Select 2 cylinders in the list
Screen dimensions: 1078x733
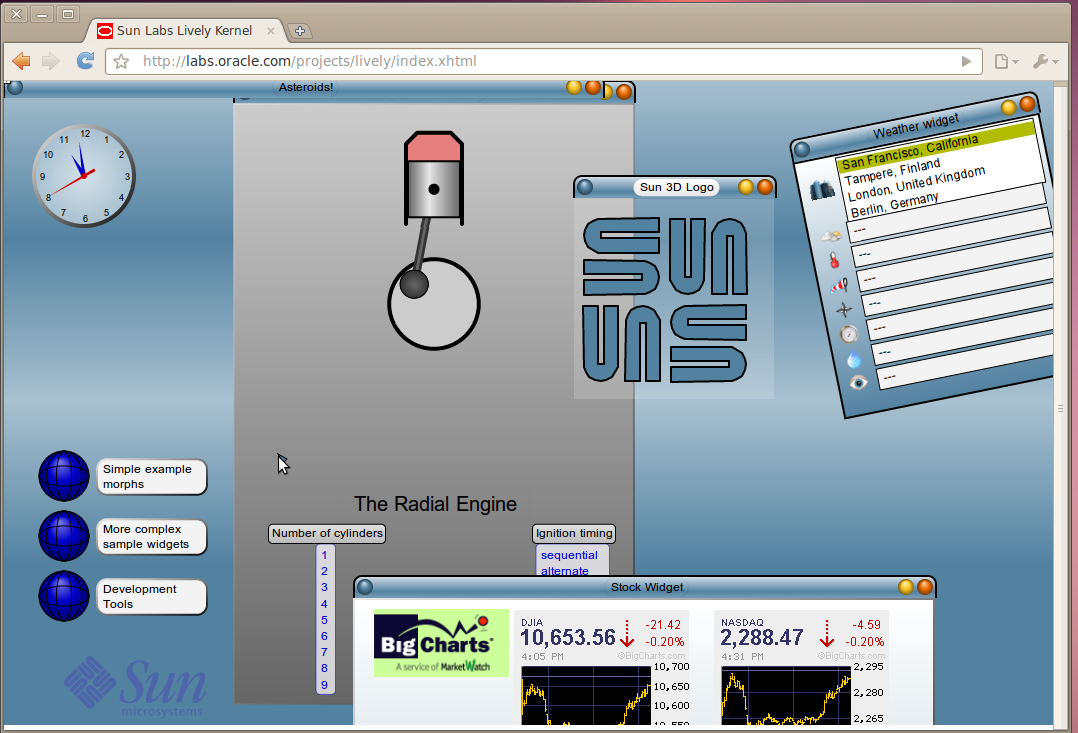click(x=324, y=571)
